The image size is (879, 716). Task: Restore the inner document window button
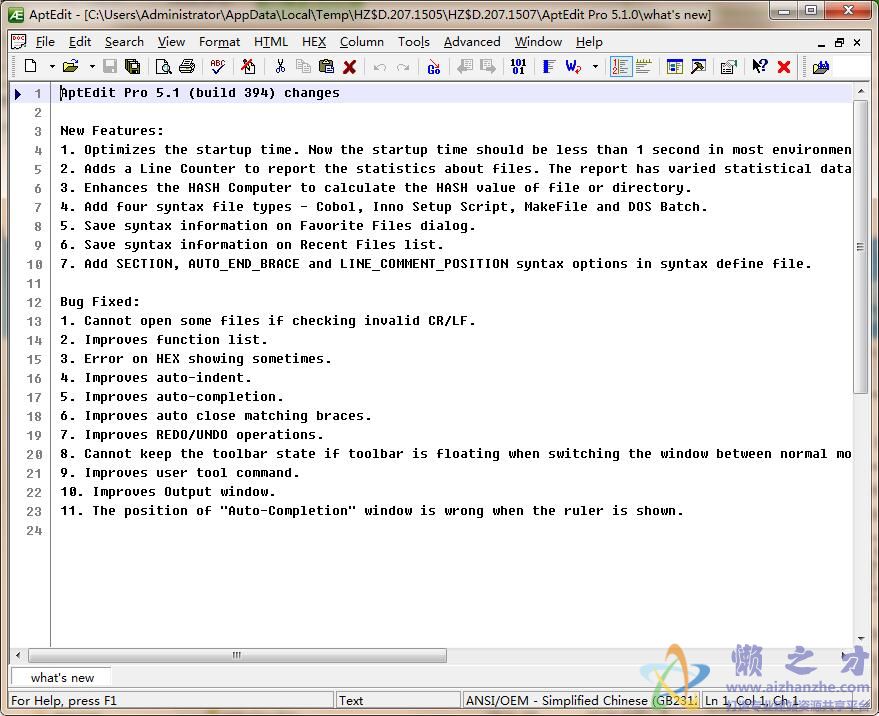[x=839, y=43]
